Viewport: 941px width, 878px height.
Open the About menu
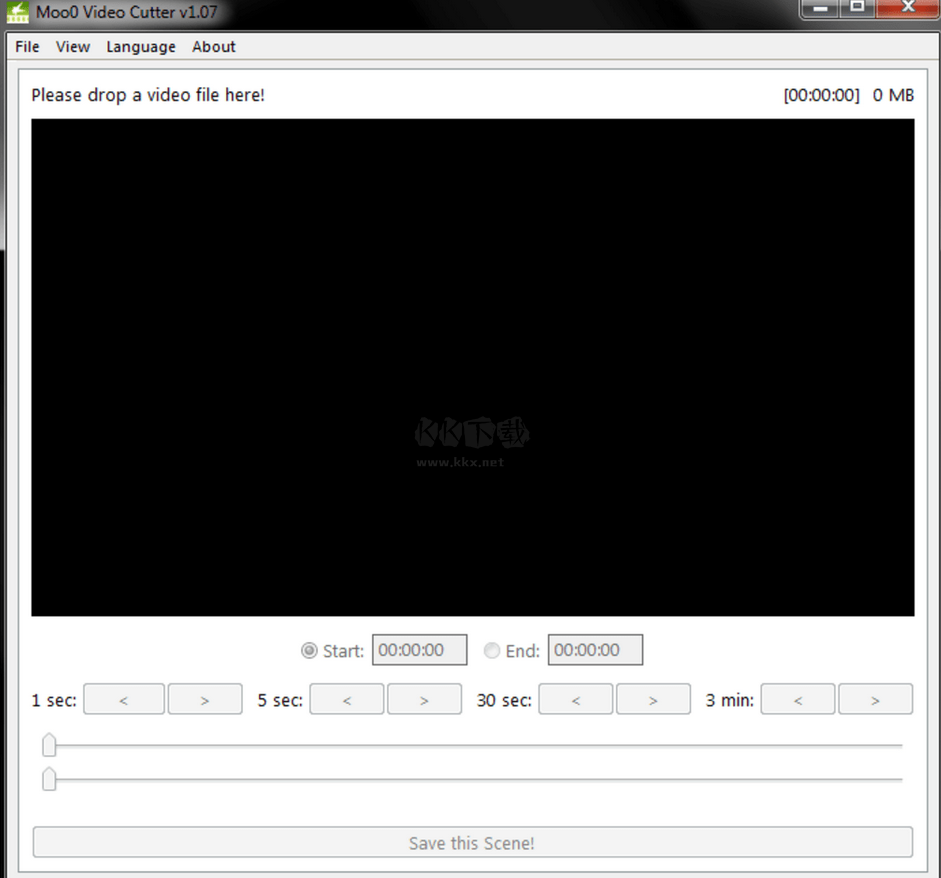(214, 47)
